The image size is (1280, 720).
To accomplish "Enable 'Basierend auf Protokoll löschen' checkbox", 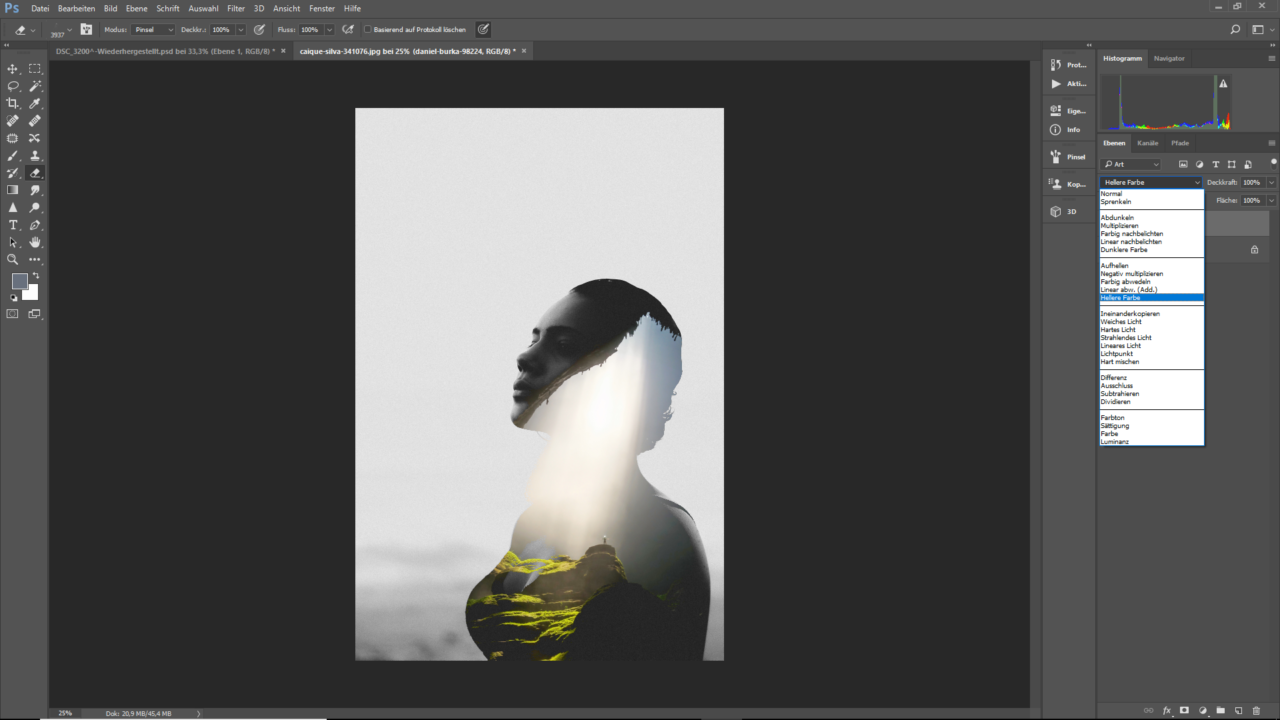I will click(368, 30).
